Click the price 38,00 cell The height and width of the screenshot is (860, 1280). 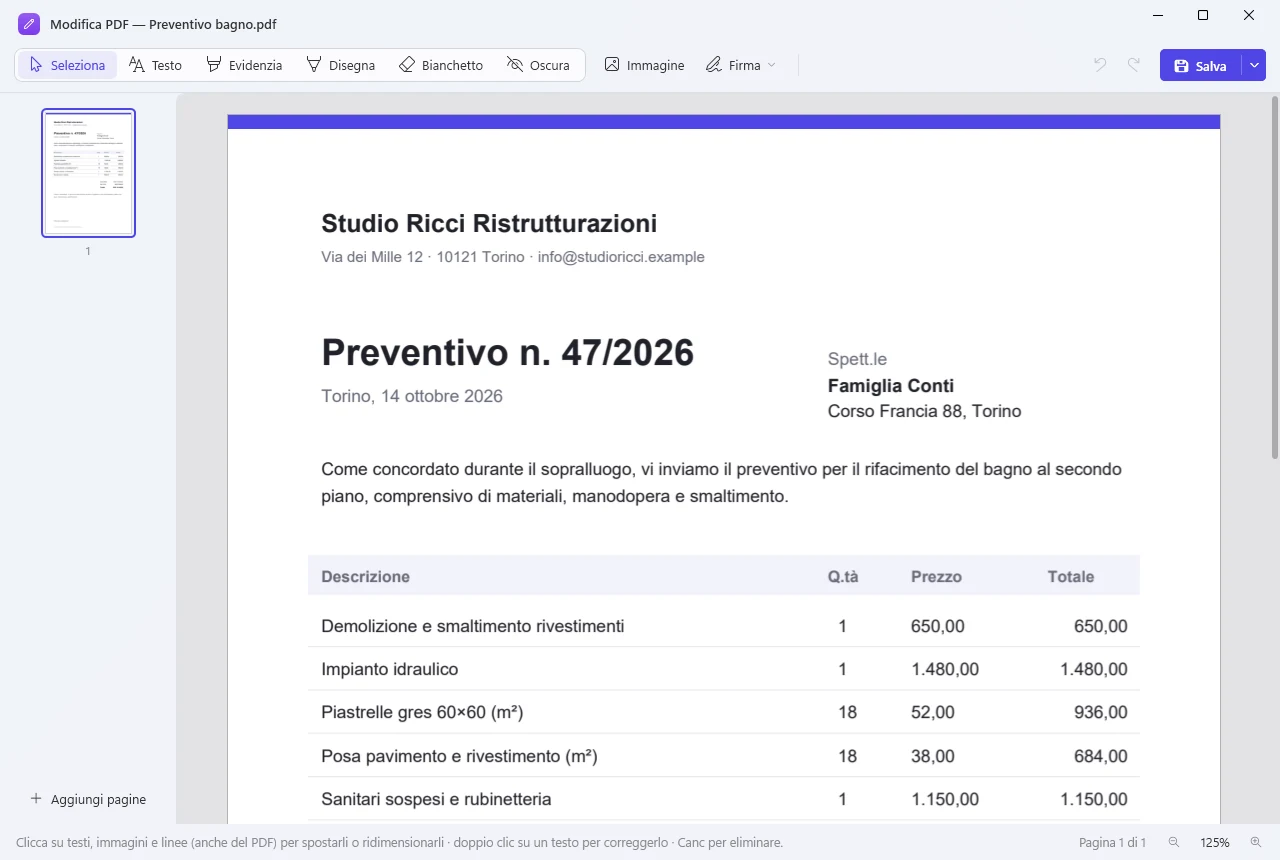[x=933, y=756]
